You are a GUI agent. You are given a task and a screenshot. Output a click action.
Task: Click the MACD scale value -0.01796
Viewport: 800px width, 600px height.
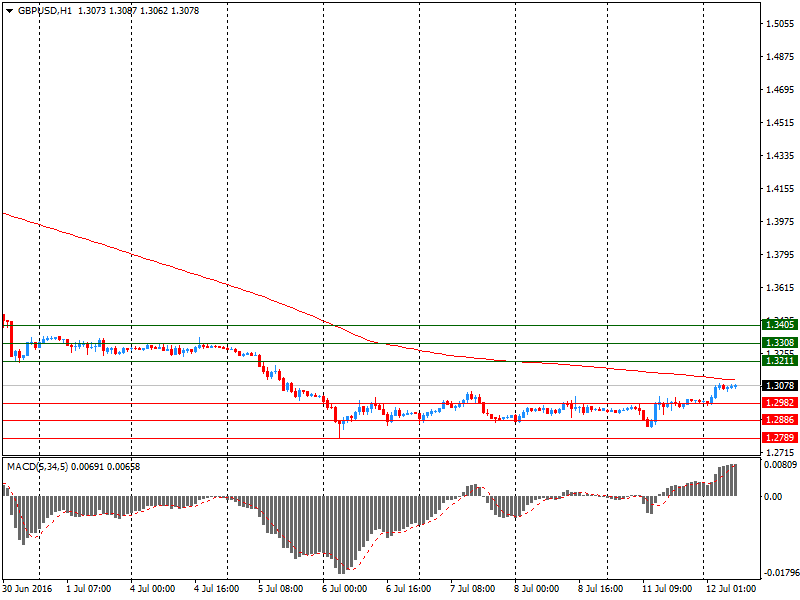781,573
